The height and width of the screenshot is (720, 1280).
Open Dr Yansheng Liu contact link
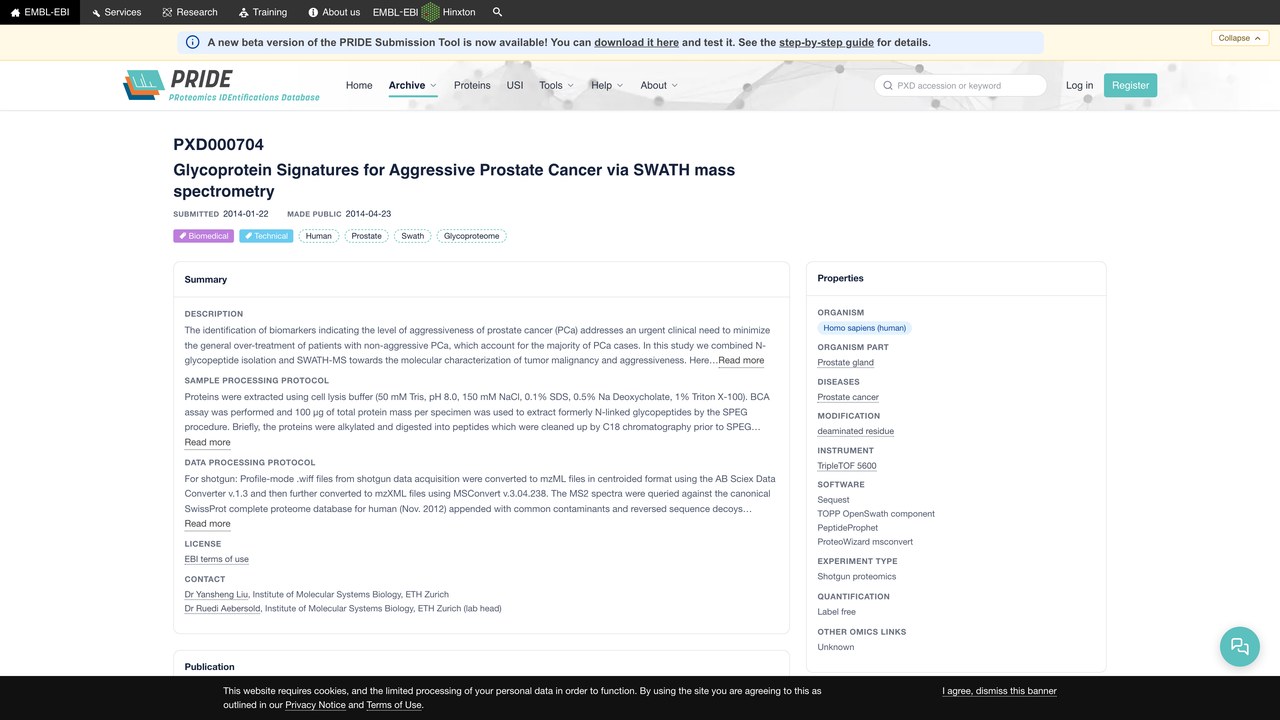tap(217, 594)
